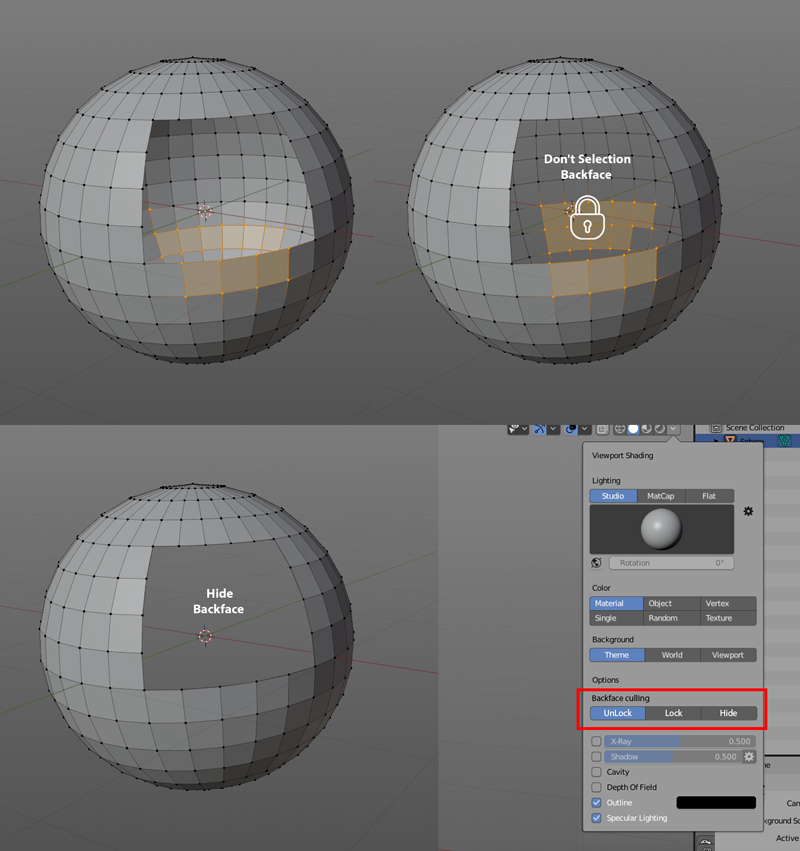Click the studio light sphere preview
Screen dimensions: 800x851
662,530
